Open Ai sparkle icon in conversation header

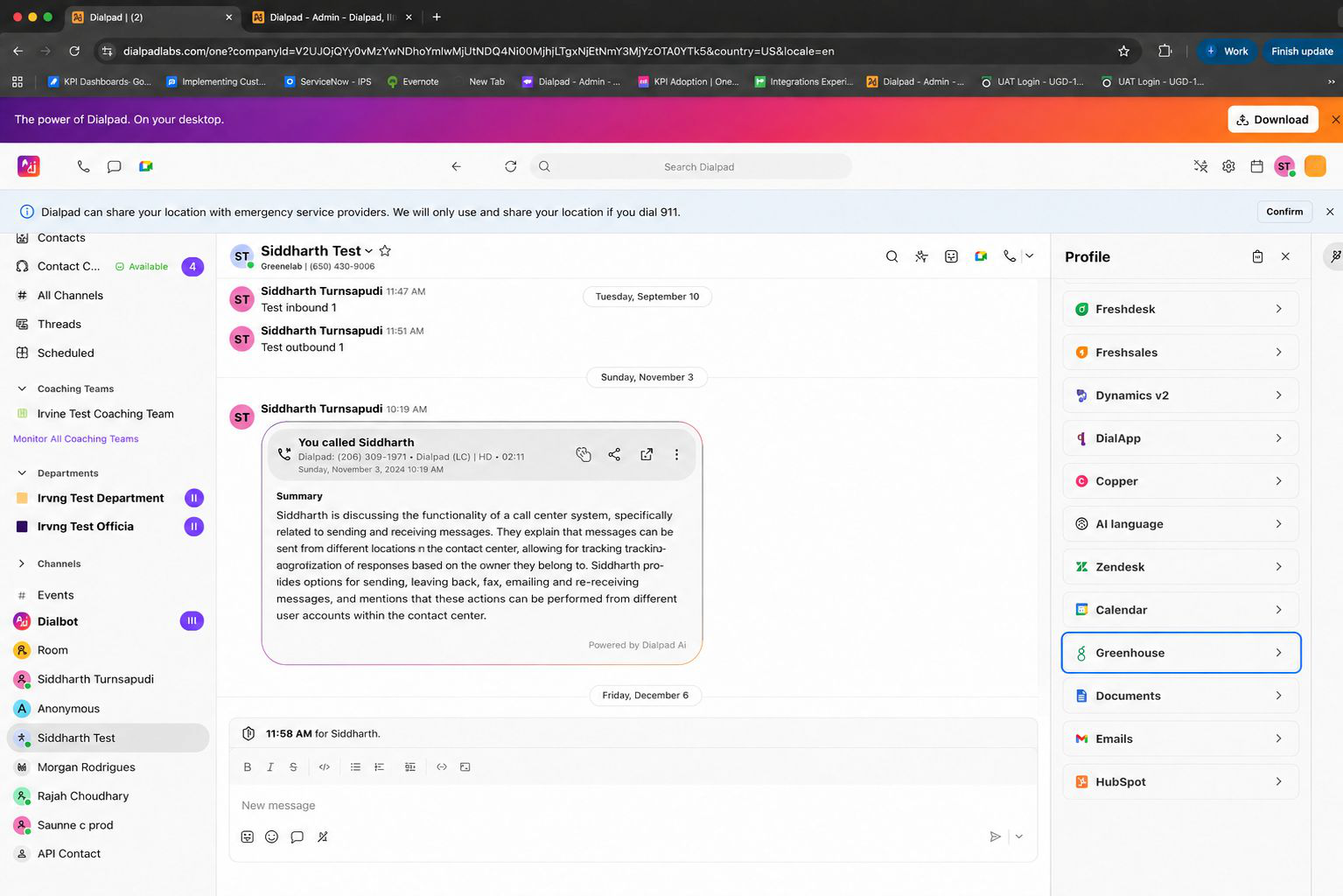click(x=921, y=256)
